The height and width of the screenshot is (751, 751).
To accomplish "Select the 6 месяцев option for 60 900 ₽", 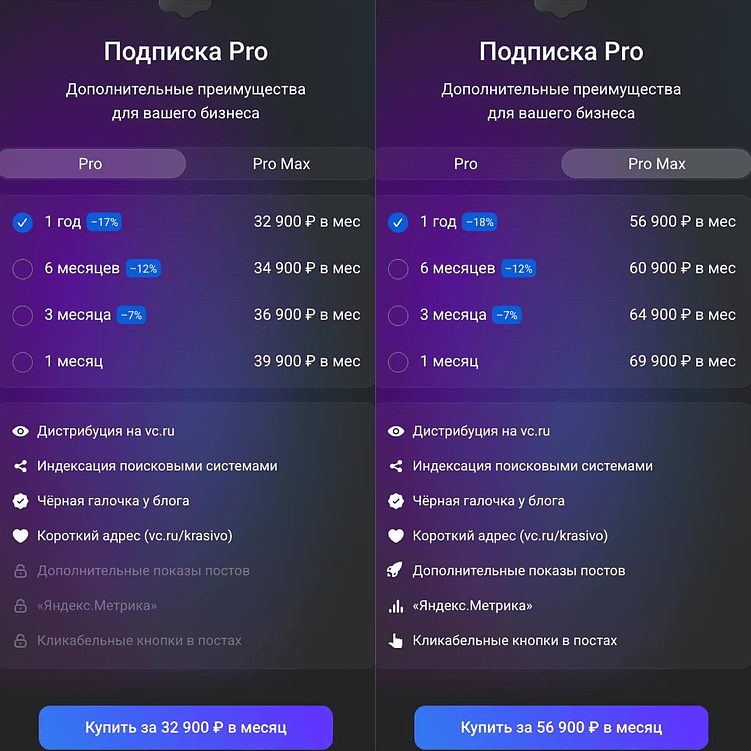I will click(398, 268).
